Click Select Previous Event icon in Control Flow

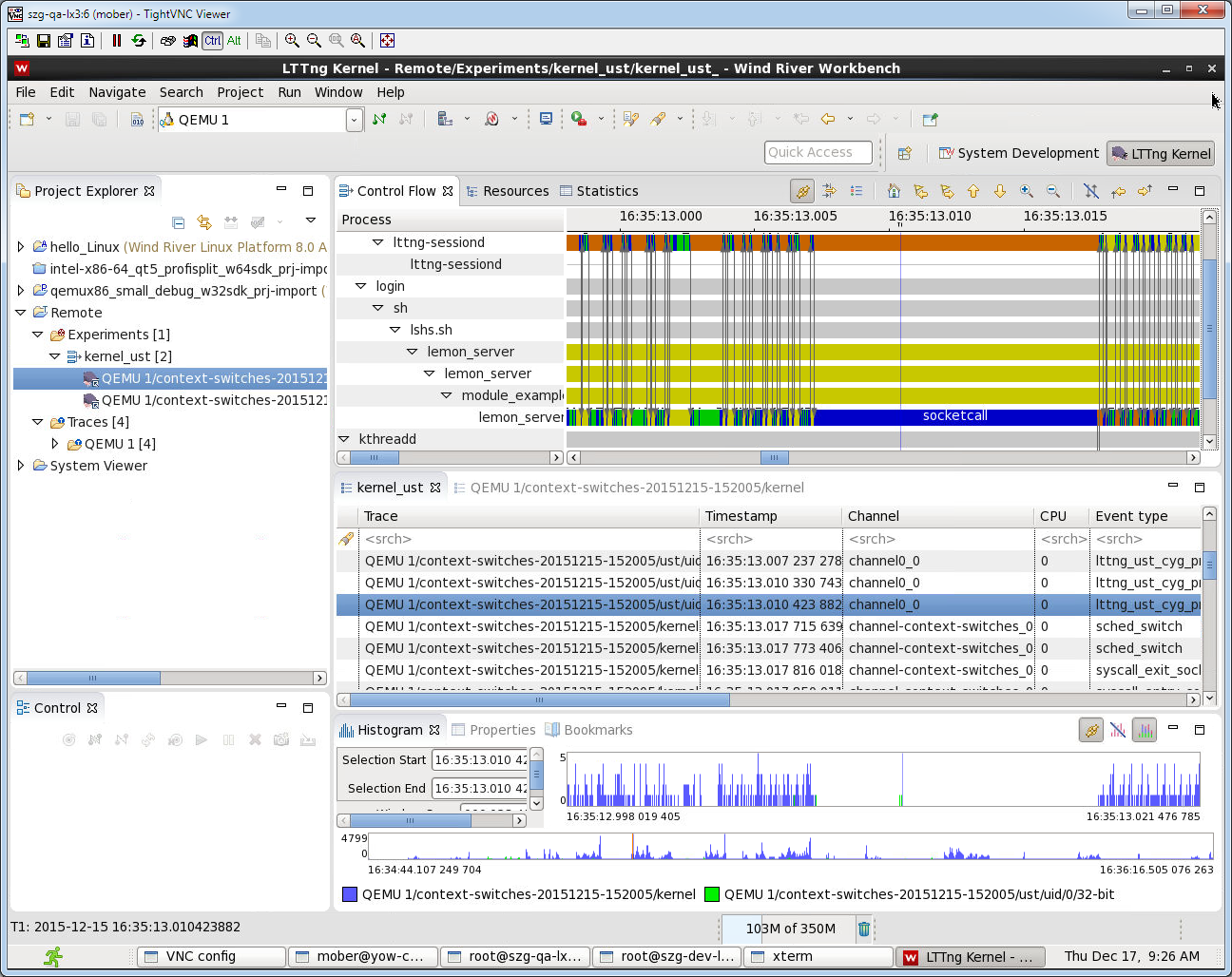pyautogui.click(x=920, y=191)
